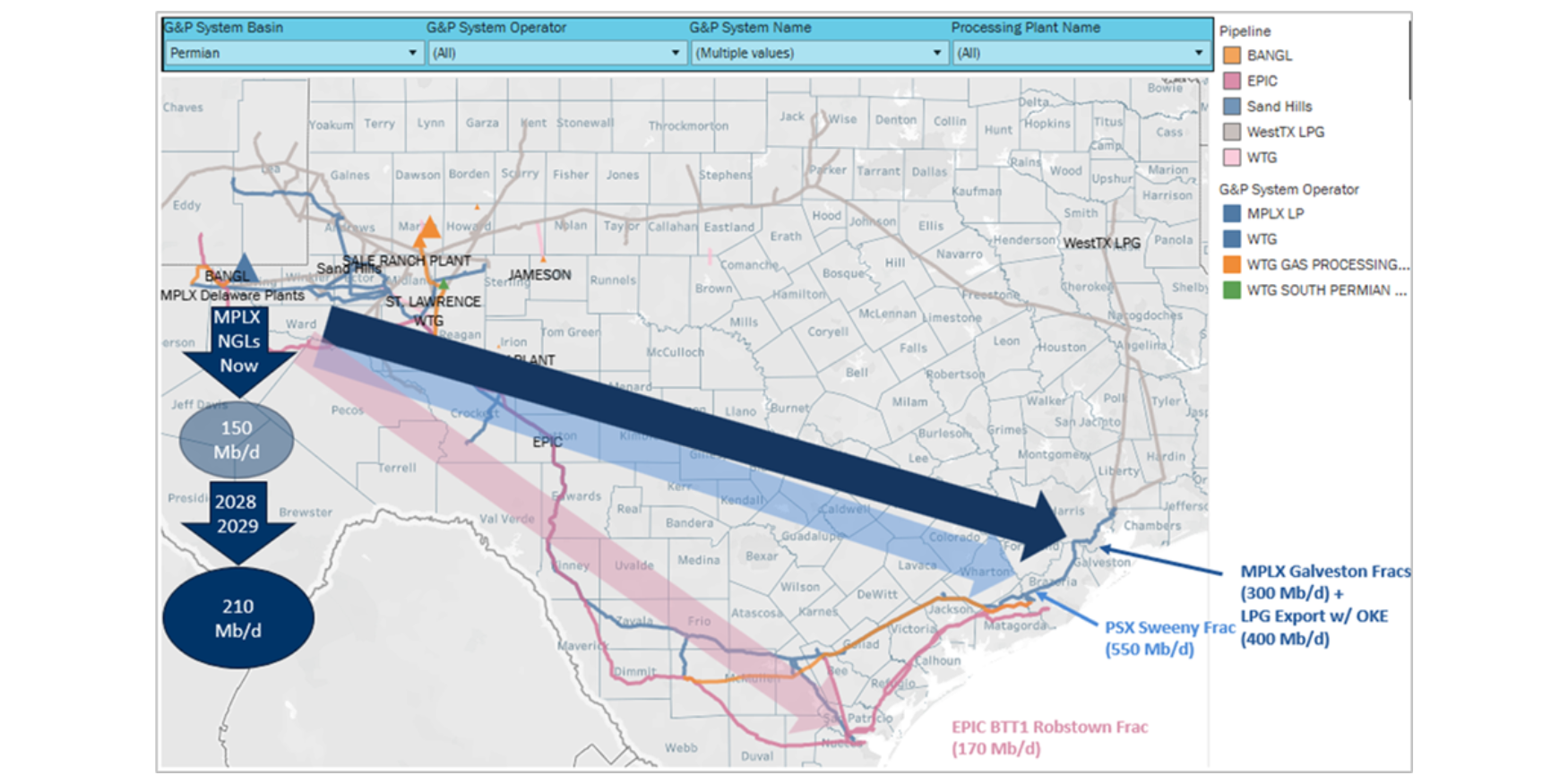
Task: Click the EPIC pink legend swatch
Action: pos(1232,81)
